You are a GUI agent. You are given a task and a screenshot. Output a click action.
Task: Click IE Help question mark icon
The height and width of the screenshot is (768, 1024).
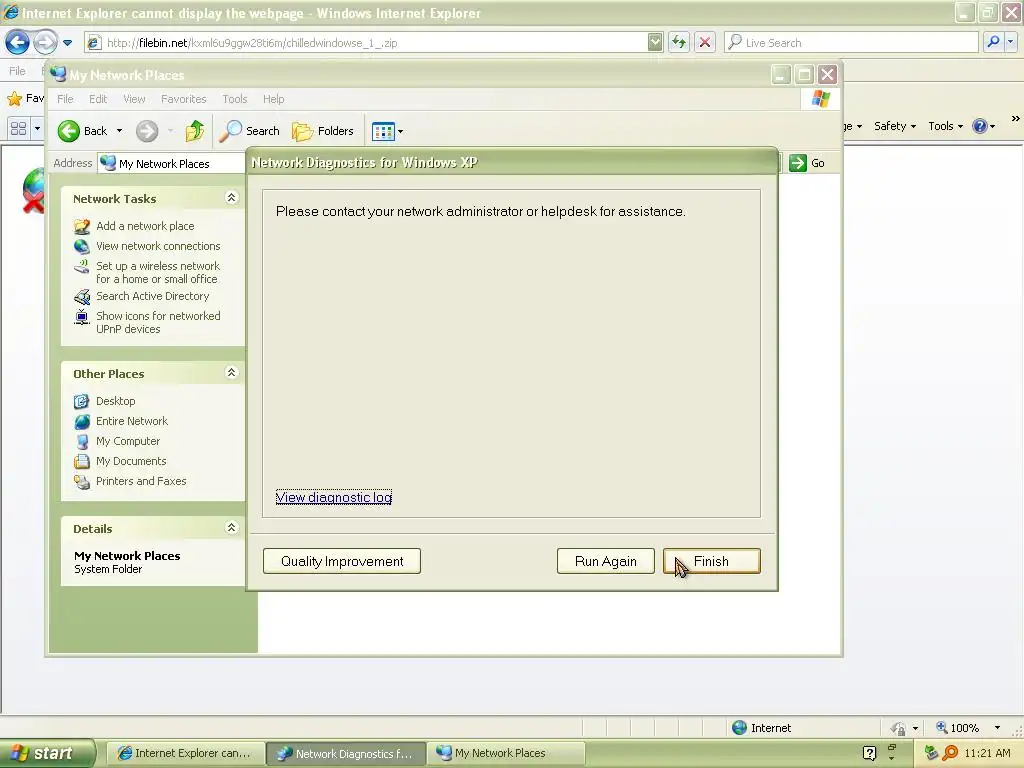point(980,126)
